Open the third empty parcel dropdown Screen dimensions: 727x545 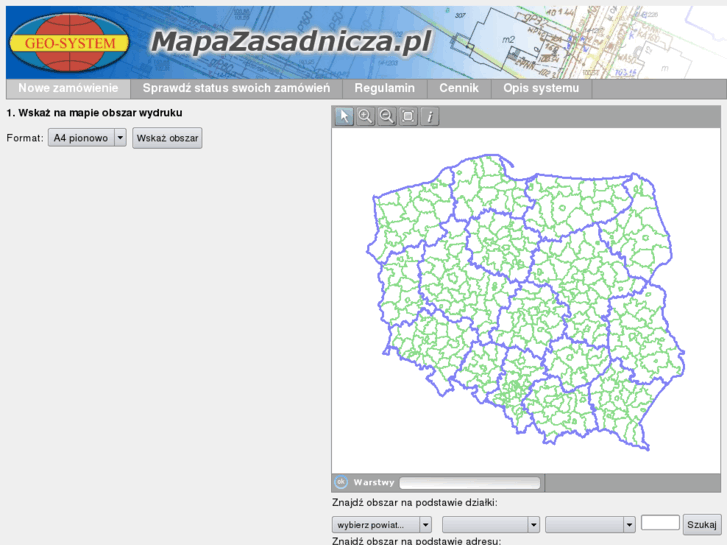[x=590, y=525]
